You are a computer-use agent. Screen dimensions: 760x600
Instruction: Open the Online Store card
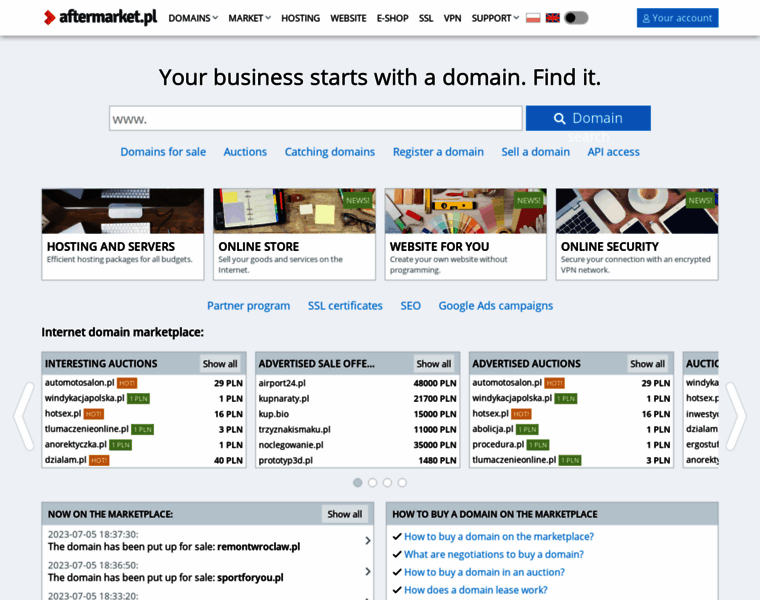click(294, 234)
